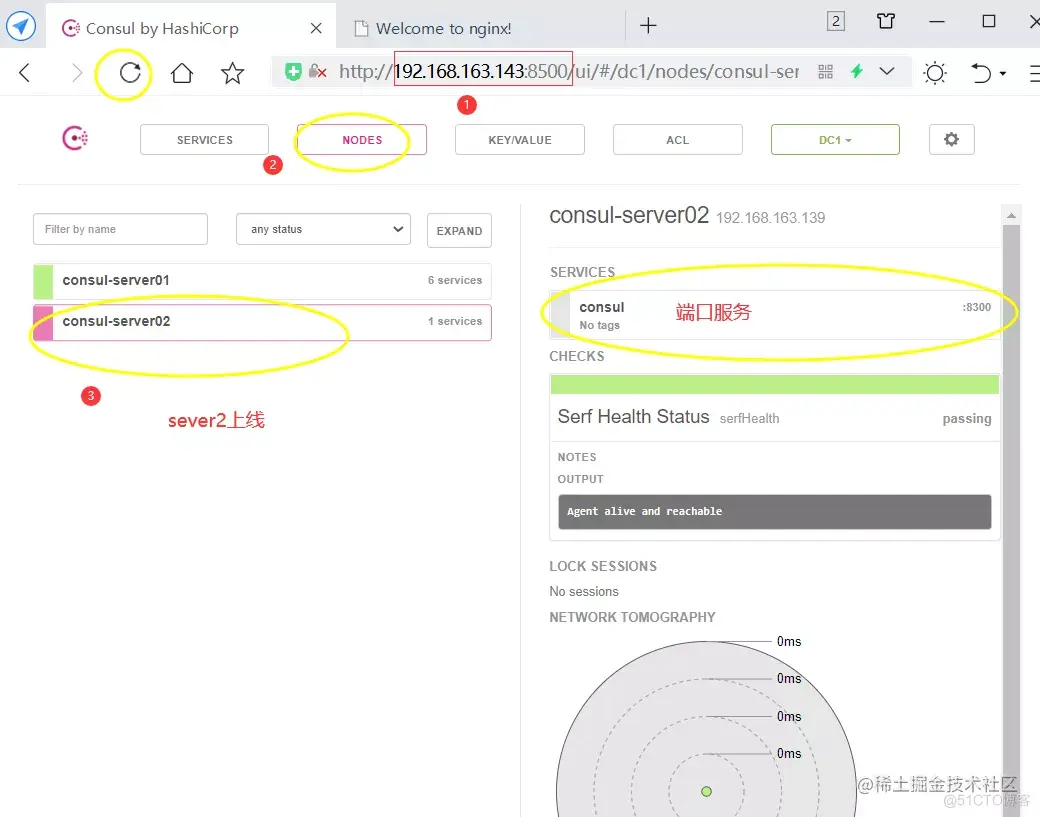Reload the page with refresh icon
This screenshot has height=817, width=1040.
click(130, 72)
